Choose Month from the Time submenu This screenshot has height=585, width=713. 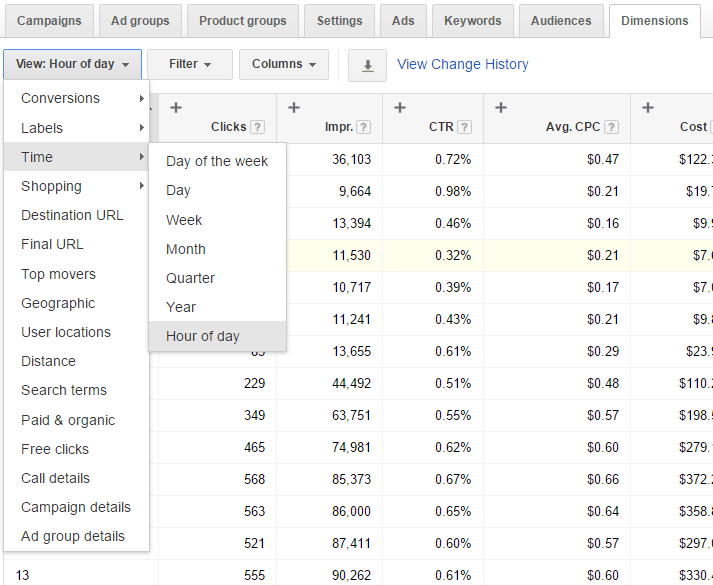tap(186, 249)
